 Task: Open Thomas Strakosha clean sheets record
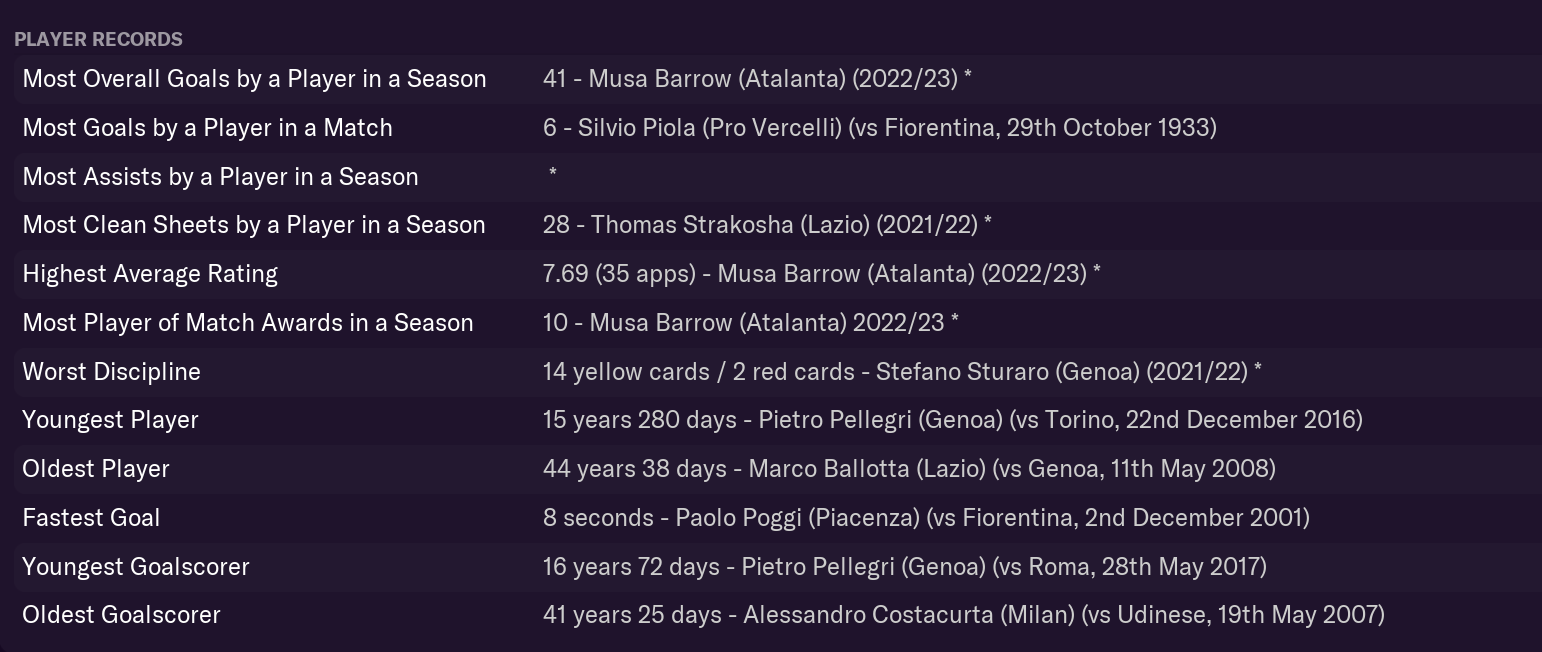[x=767, y=225]
